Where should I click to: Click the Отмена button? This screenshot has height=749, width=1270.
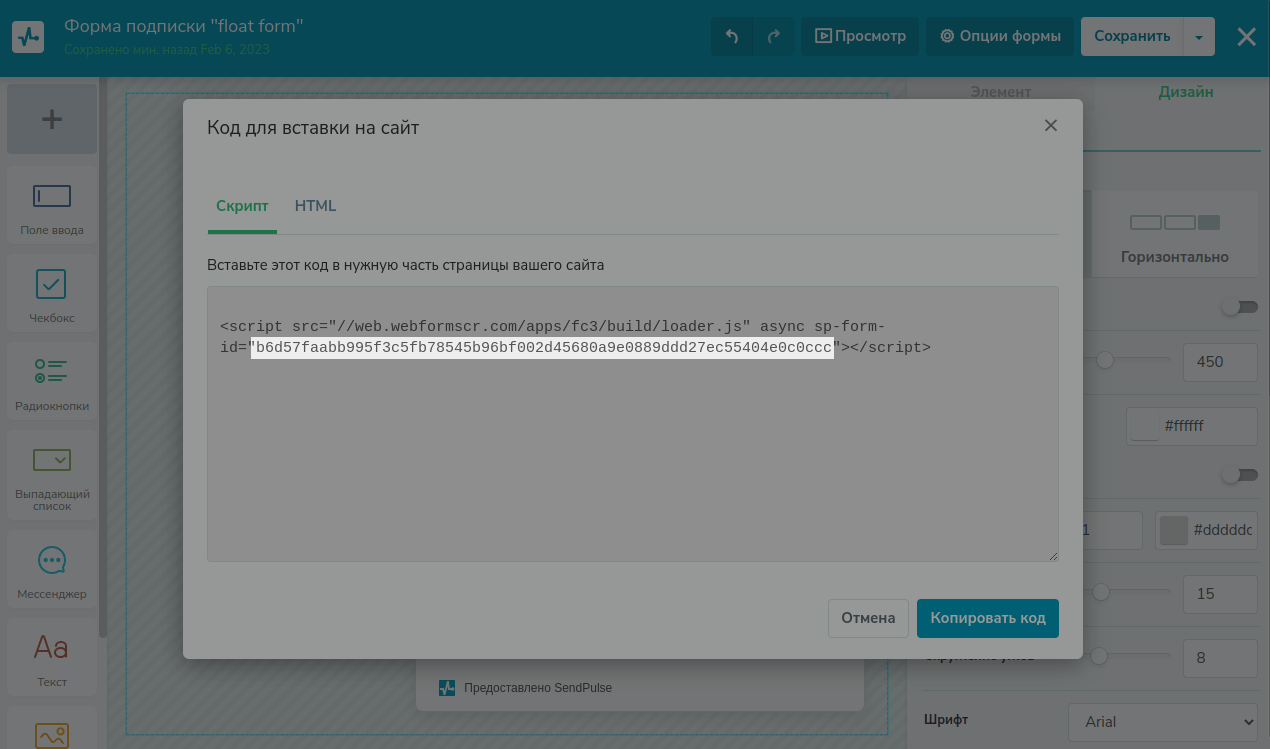point(868,618)
